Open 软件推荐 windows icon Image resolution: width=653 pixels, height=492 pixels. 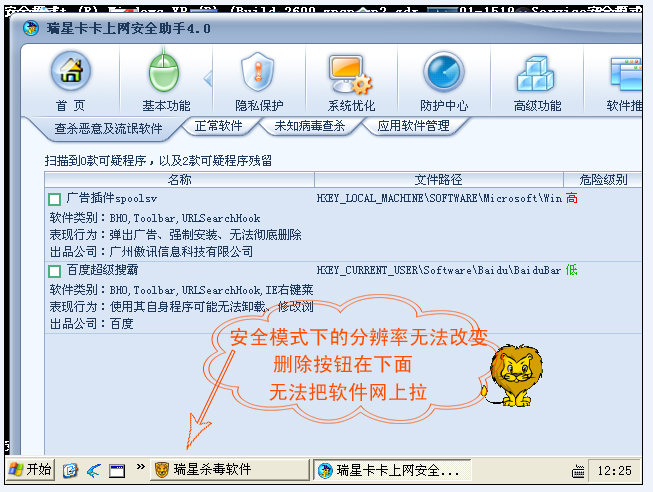pyautogui.click(x=626, y=74)
